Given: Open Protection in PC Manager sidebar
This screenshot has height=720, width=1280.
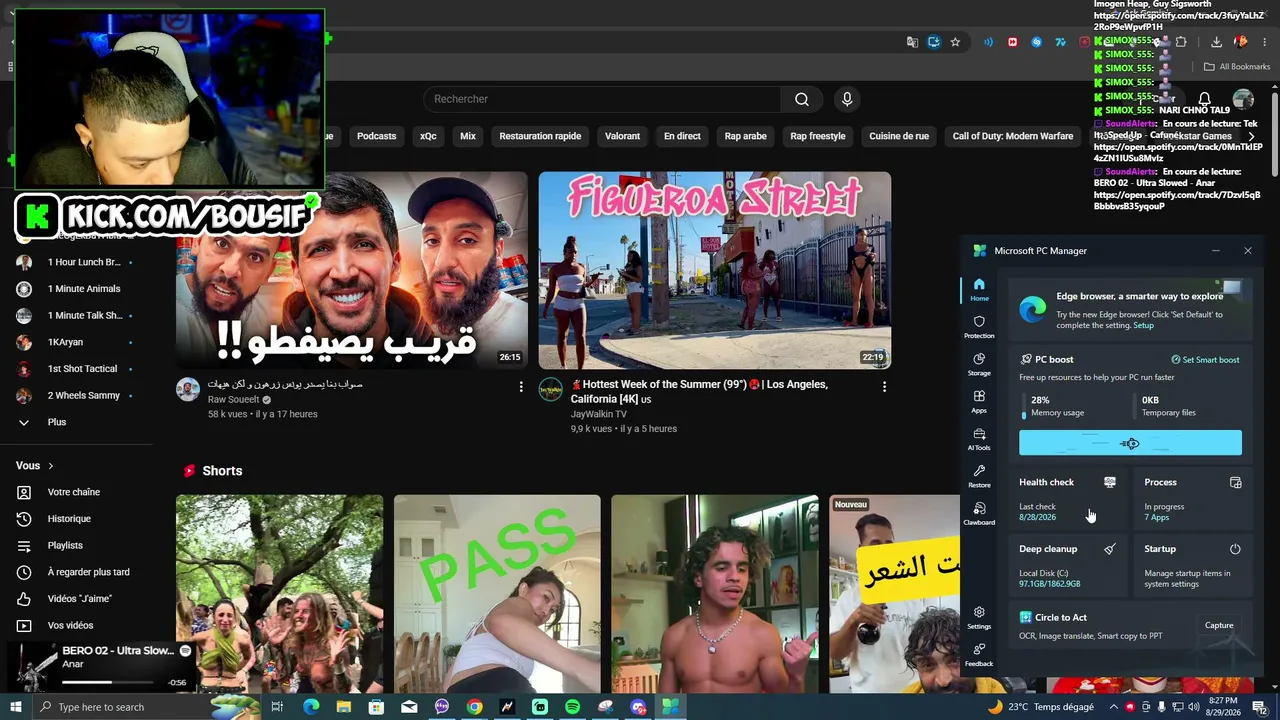Looking at the screenshot, I should click(x=979, y=327).
